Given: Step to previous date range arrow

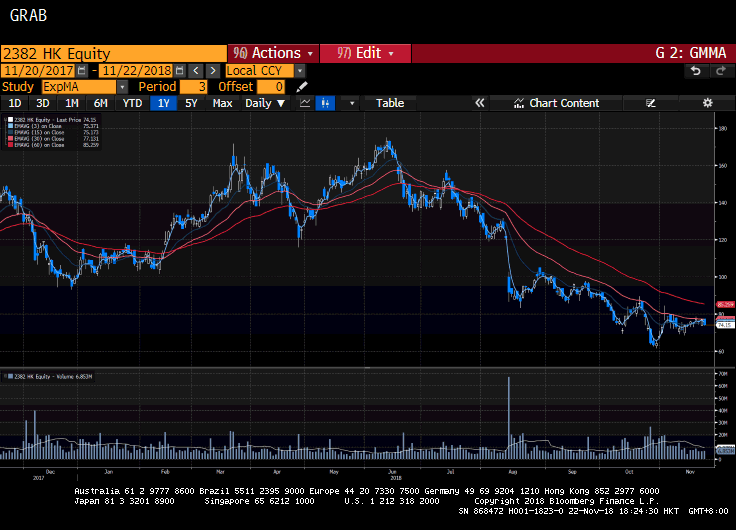Looking at the screenshot, I should pos(196,71).
